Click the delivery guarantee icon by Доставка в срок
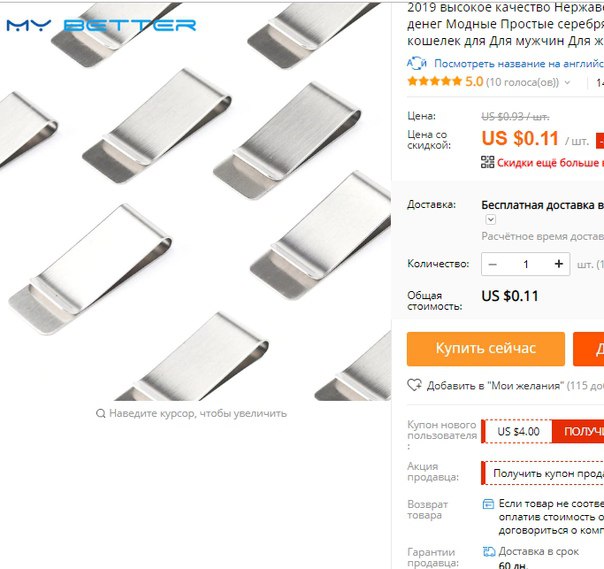Screen dimensions: 604x569 488,552
